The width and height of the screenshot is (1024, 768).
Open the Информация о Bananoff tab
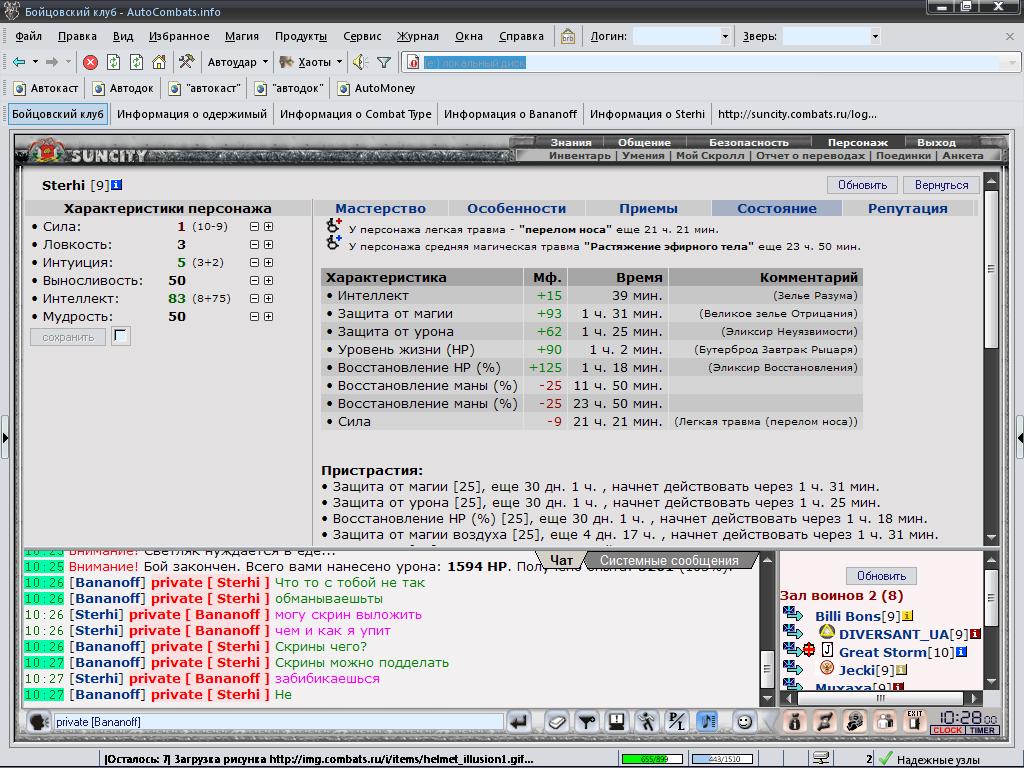point(510,114)
